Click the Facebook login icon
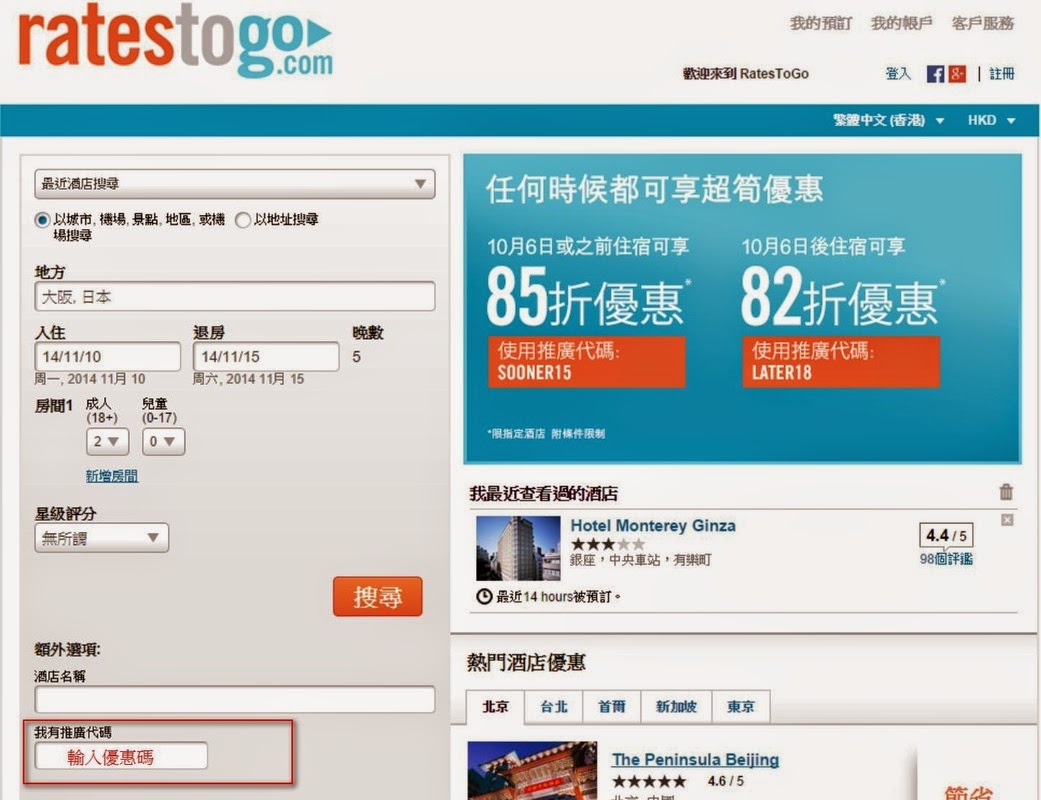 [x=935, y=73]
